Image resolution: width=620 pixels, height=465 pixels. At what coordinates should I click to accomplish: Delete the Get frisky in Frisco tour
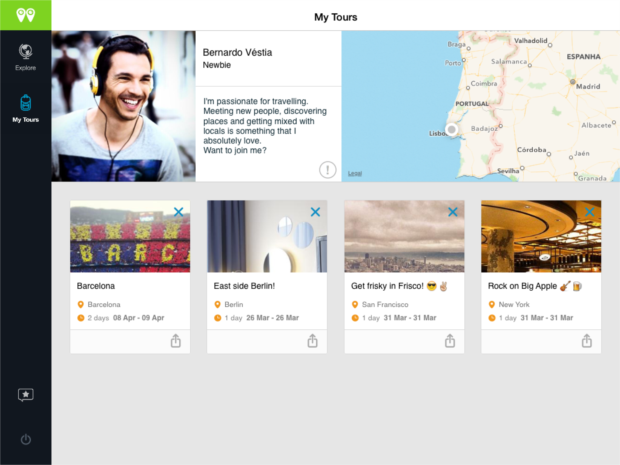[x=452, y=212]
